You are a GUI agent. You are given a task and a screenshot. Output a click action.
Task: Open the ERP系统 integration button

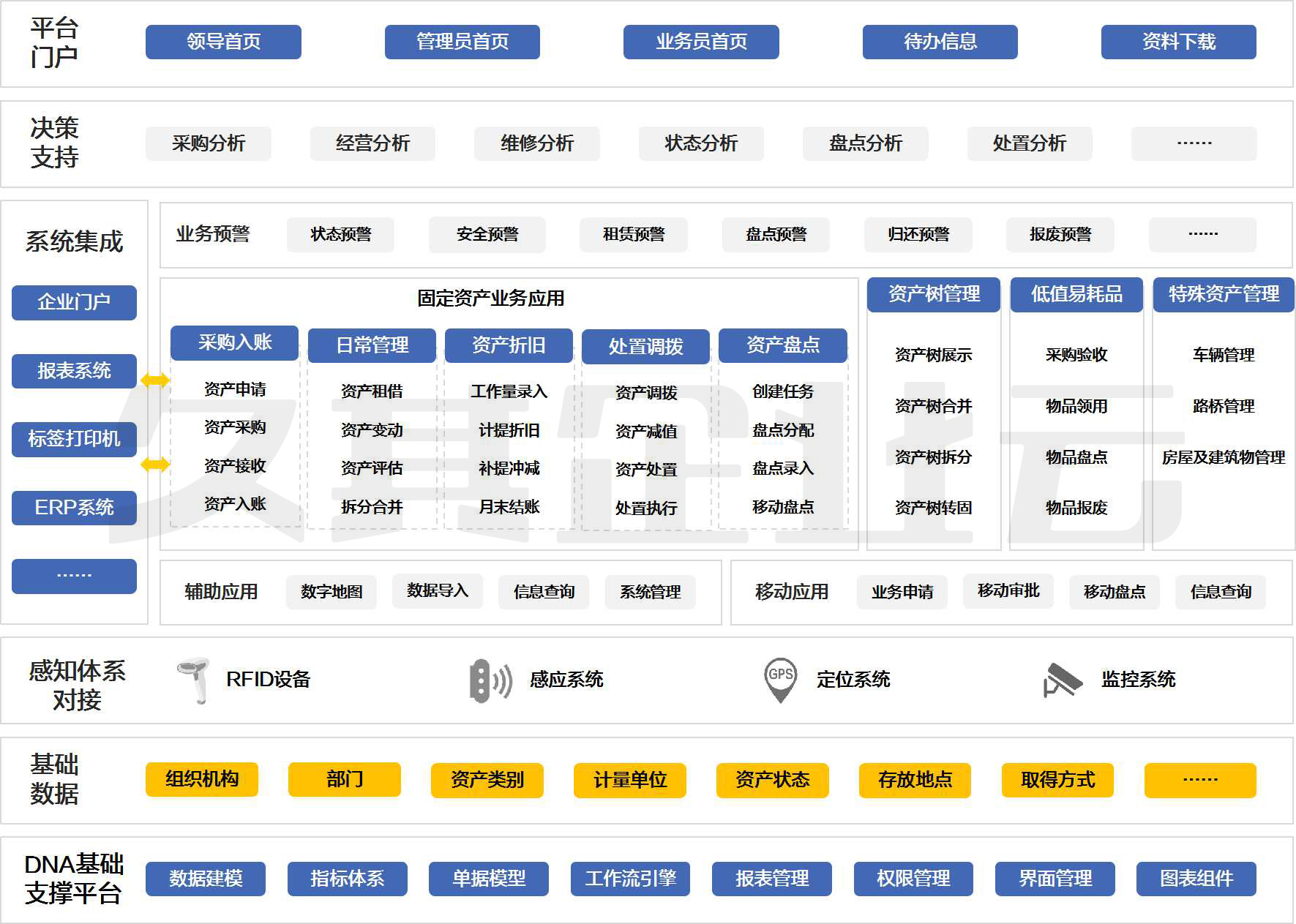[74, 508]
